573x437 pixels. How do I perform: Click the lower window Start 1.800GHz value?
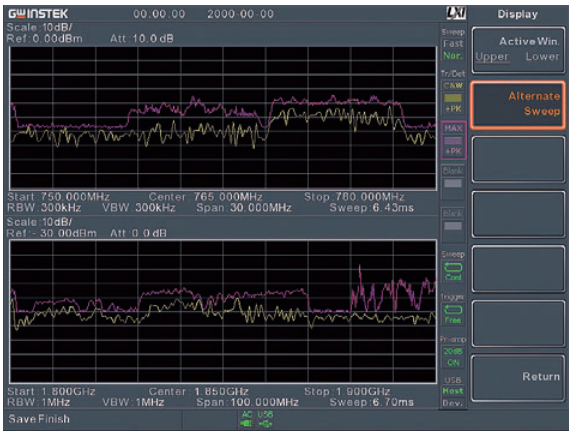(x=68, y=391)
